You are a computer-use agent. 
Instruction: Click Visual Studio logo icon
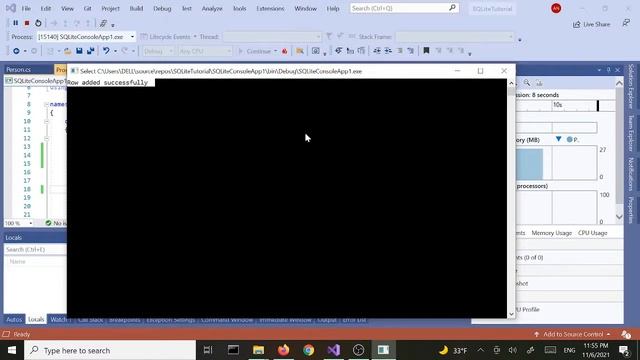pos(11,8)
